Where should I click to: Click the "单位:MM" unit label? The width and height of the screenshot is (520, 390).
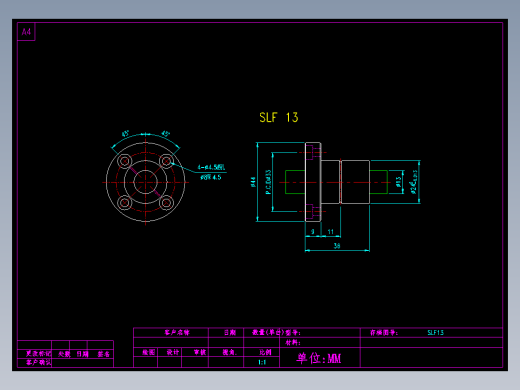tap(319, 358)
